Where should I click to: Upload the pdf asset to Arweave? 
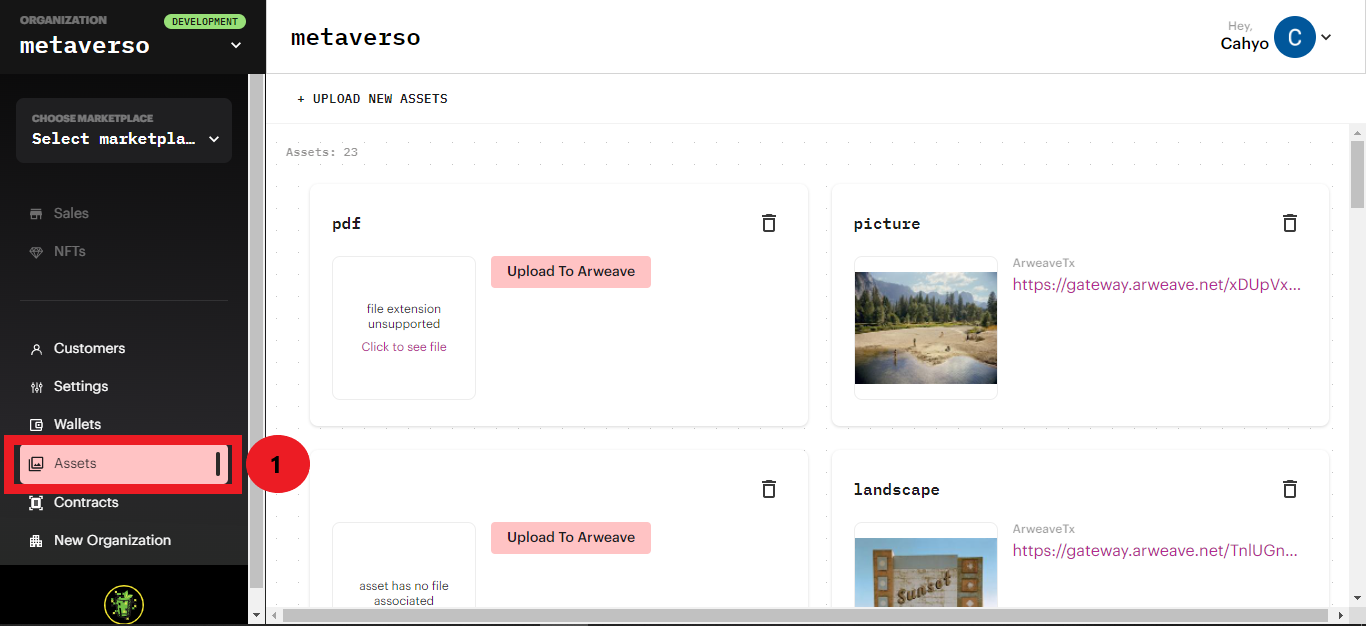571,272
